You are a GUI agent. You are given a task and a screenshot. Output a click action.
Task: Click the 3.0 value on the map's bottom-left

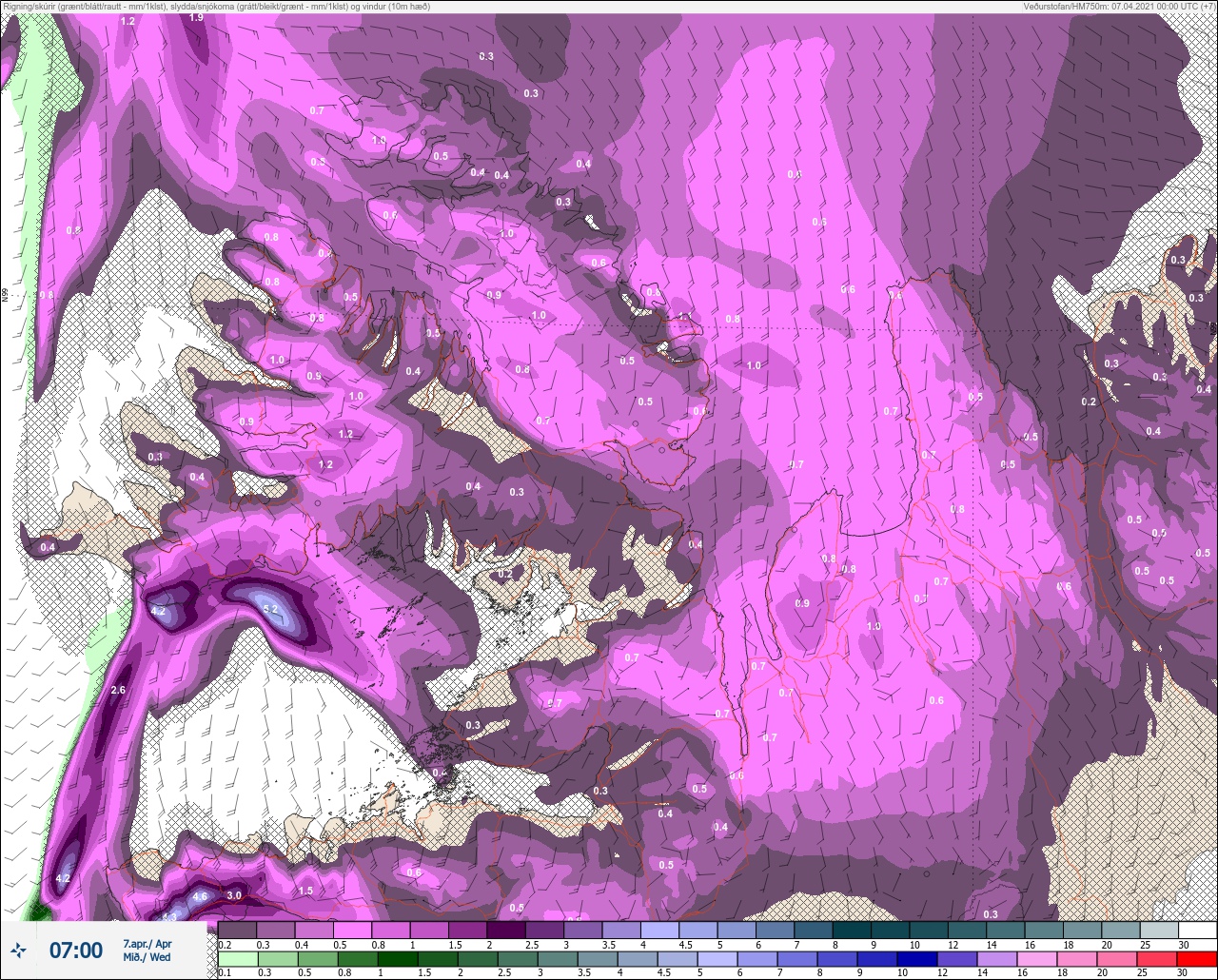(x=234, y=895)
